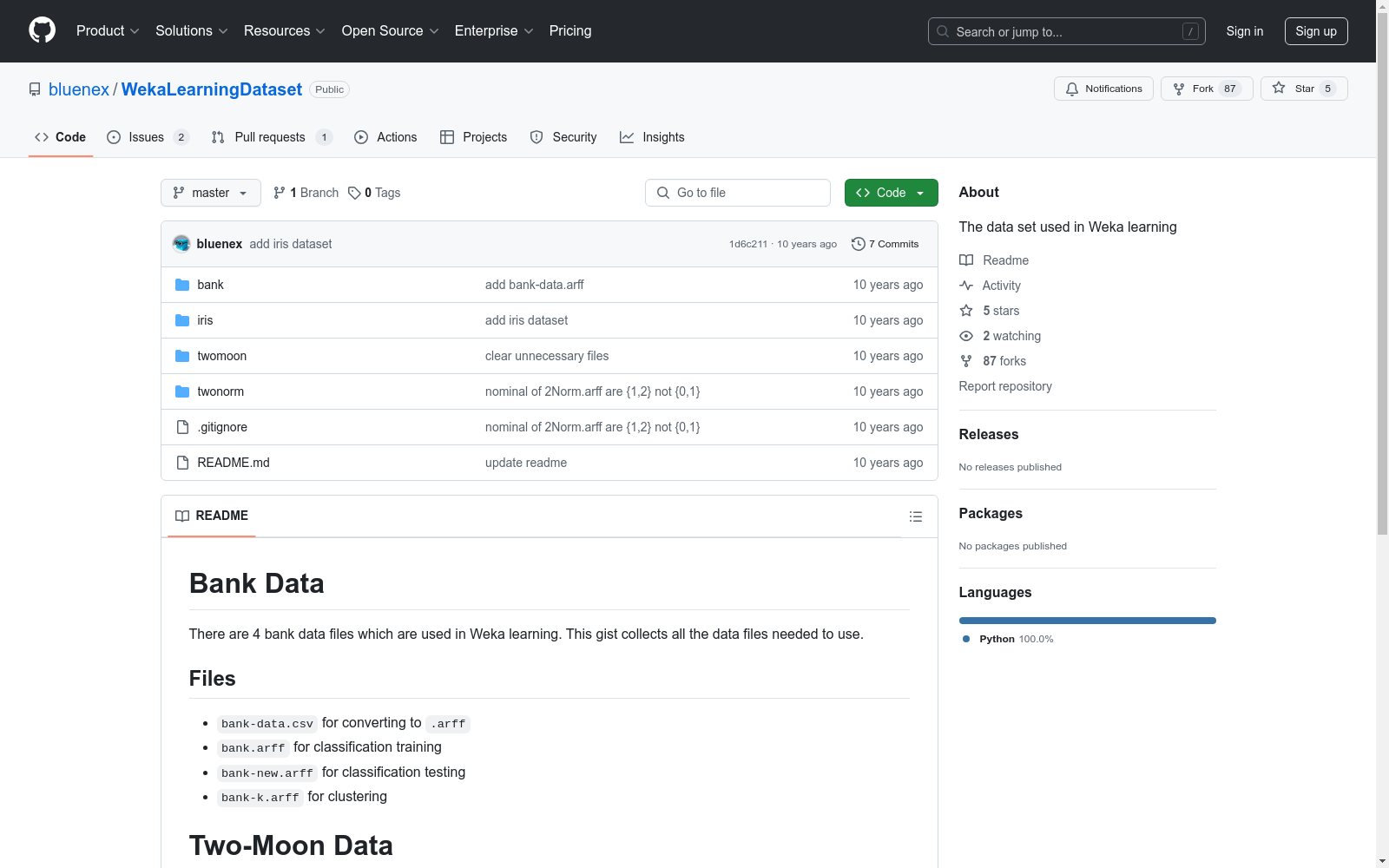Click the star icon in Star button

tap(1279, 88)
